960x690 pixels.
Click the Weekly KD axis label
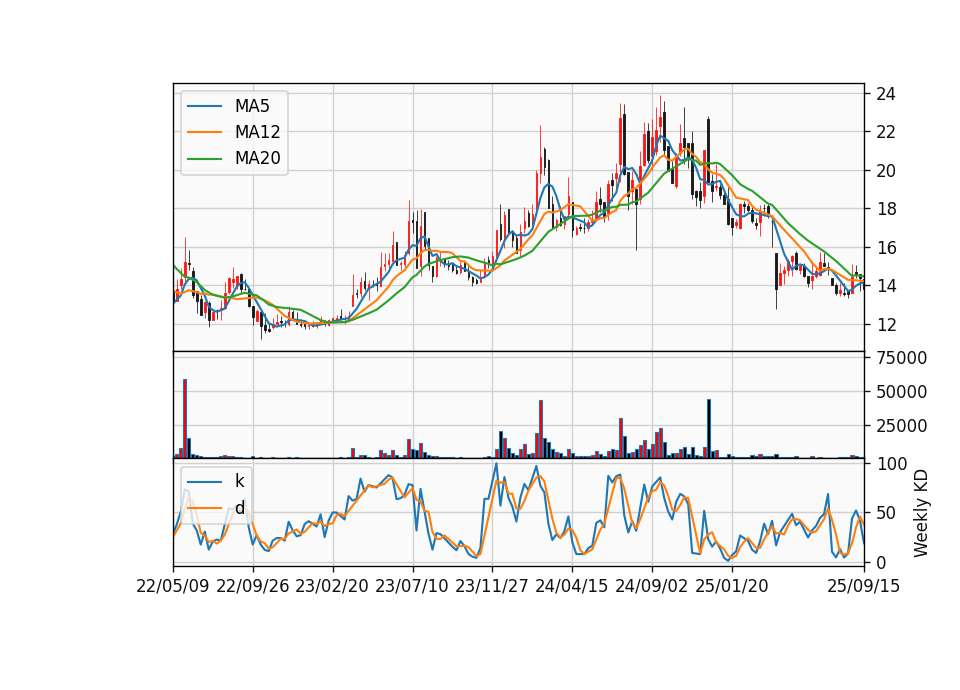920,513
